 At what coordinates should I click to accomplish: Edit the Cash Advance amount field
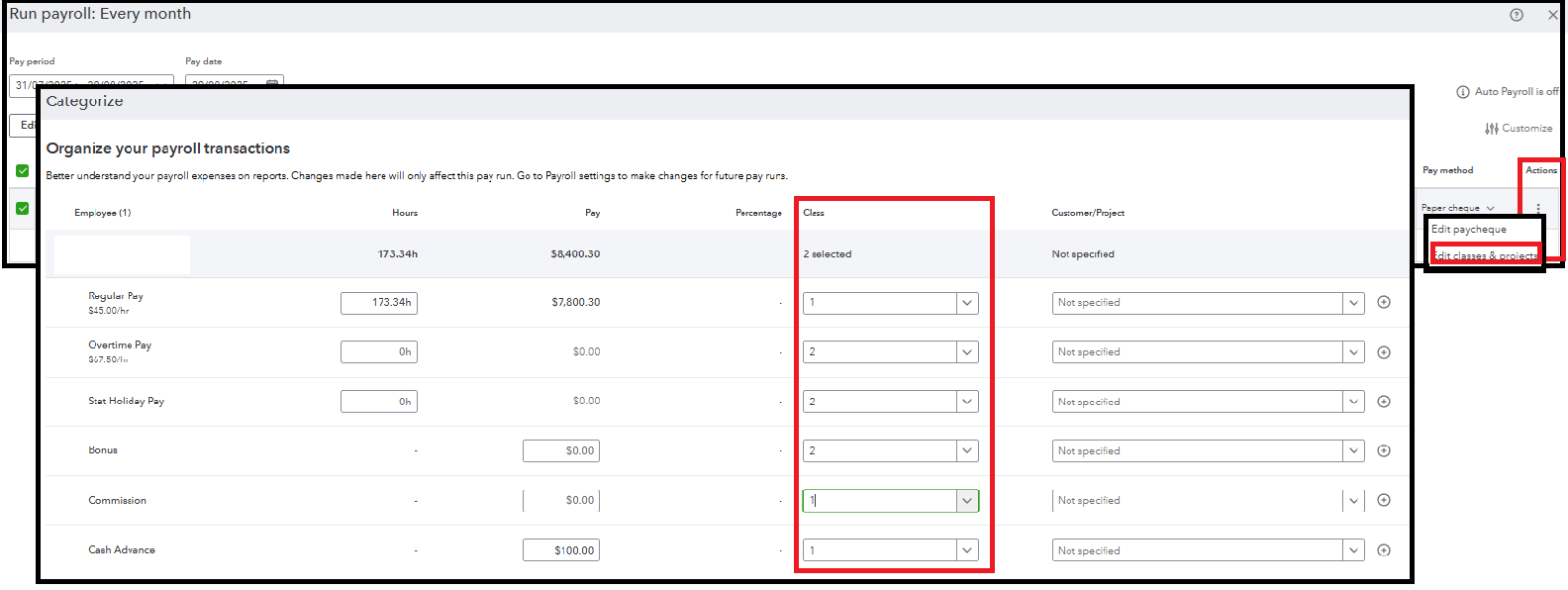(561, 549)
